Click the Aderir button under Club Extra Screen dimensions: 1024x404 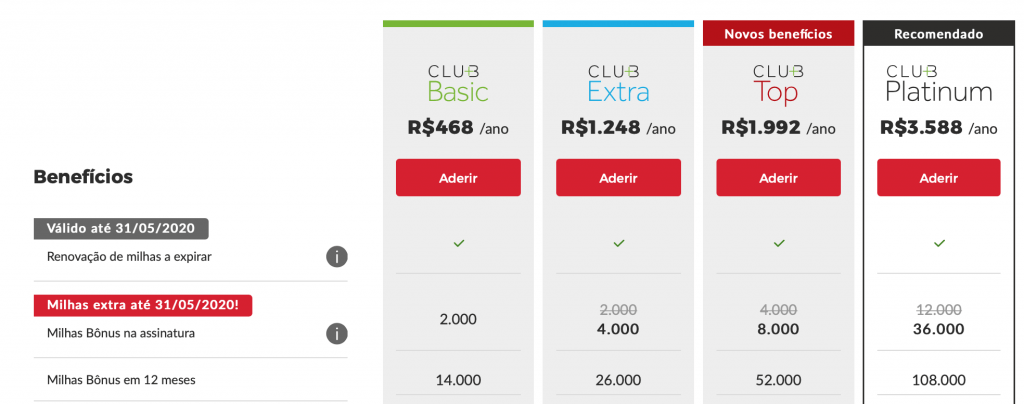pos(618,178)
